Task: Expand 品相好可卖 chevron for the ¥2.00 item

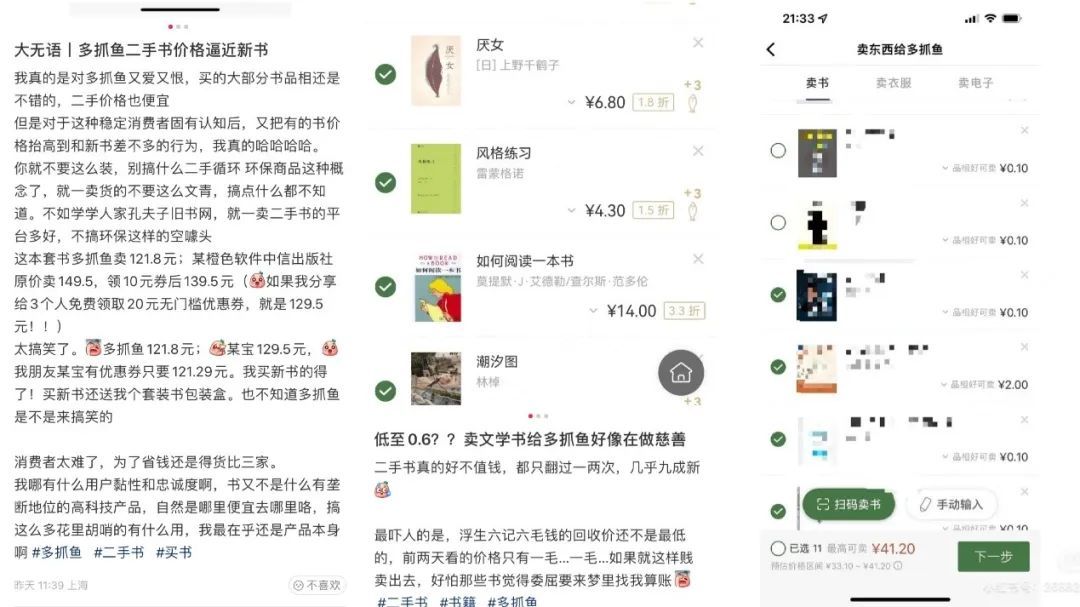Action: pyautogui.click(x=945, y=384)
